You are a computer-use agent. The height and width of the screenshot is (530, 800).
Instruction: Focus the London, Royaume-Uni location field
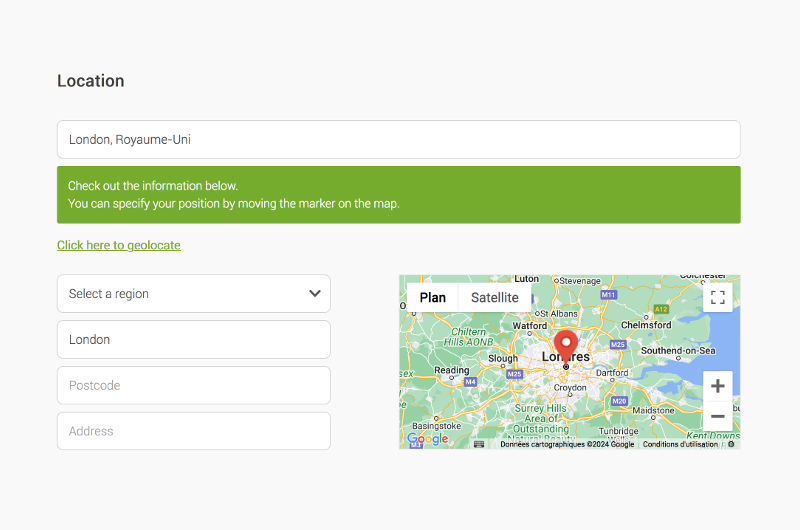(398, 140)
